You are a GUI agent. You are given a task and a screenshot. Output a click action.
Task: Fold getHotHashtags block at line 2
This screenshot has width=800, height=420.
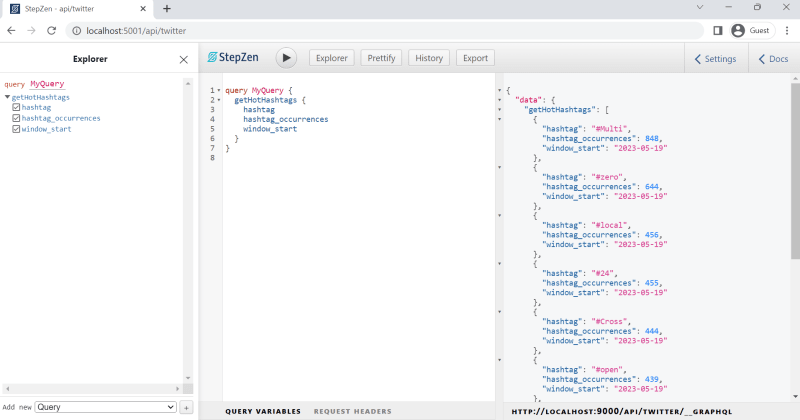pyautogui.click(x=219, y=100)
